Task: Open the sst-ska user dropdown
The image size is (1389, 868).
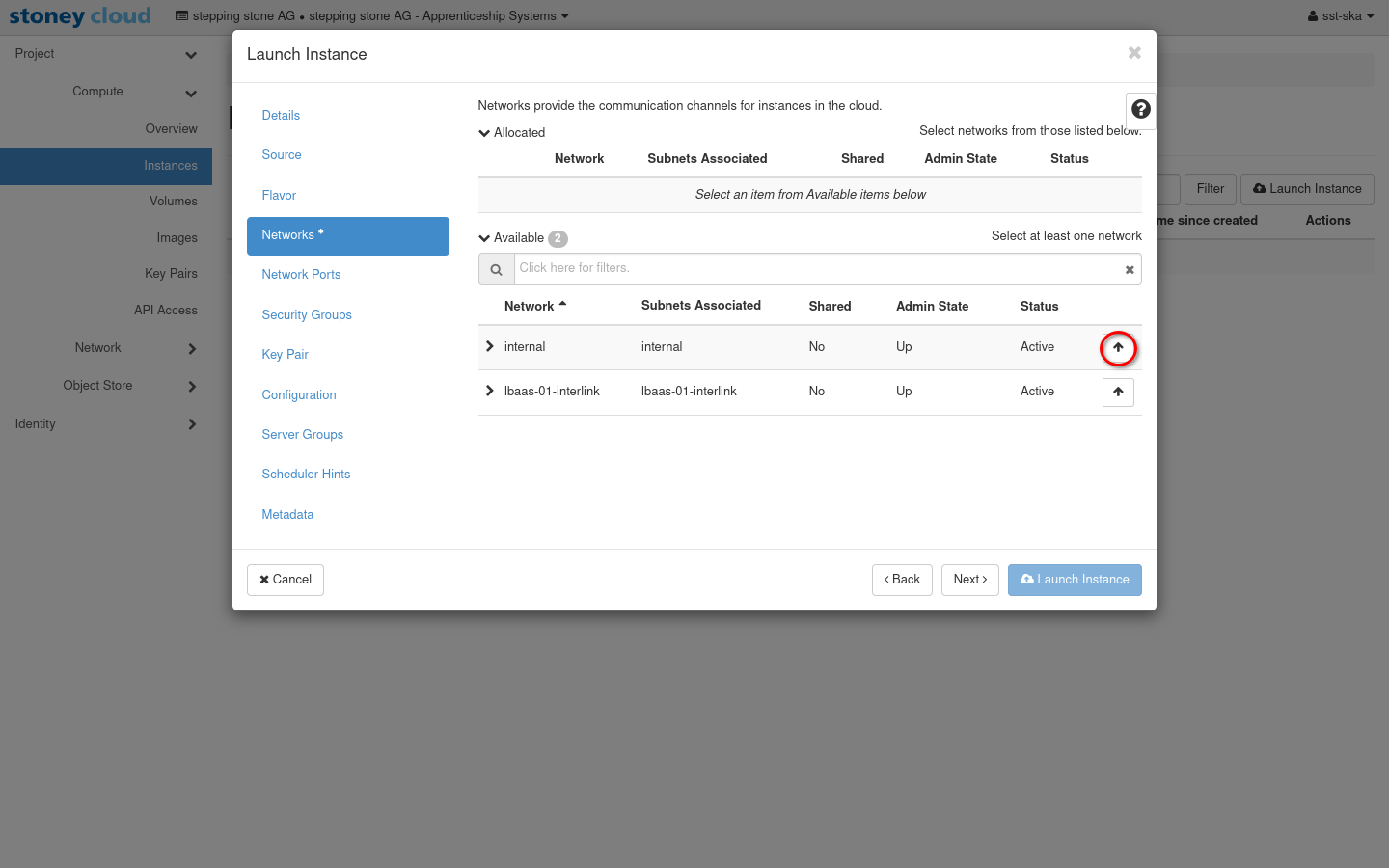Action: click(1341, 16)
